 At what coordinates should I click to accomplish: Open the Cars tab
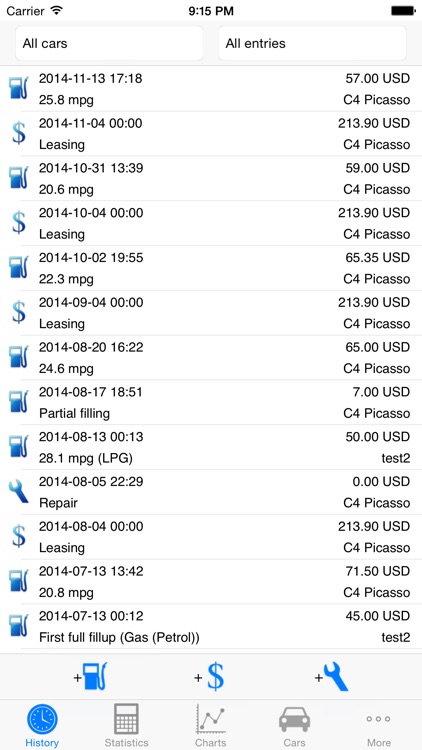294,725
